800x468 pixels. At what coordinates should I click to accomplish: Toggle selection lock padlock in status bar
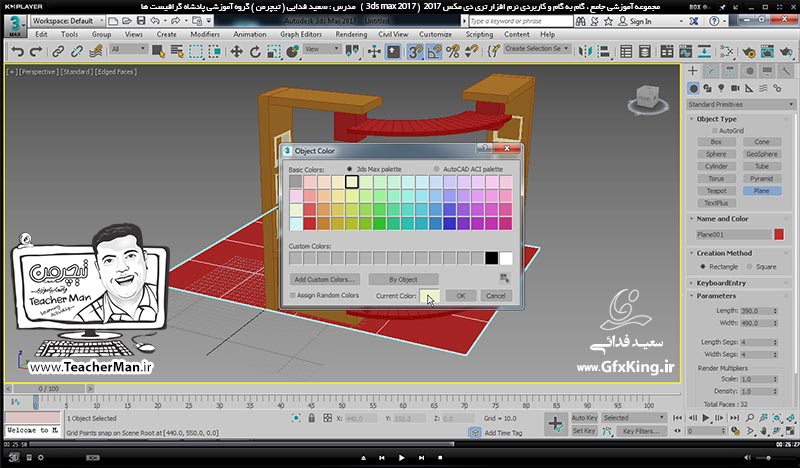pyautogui.click(x=311, y=418)
